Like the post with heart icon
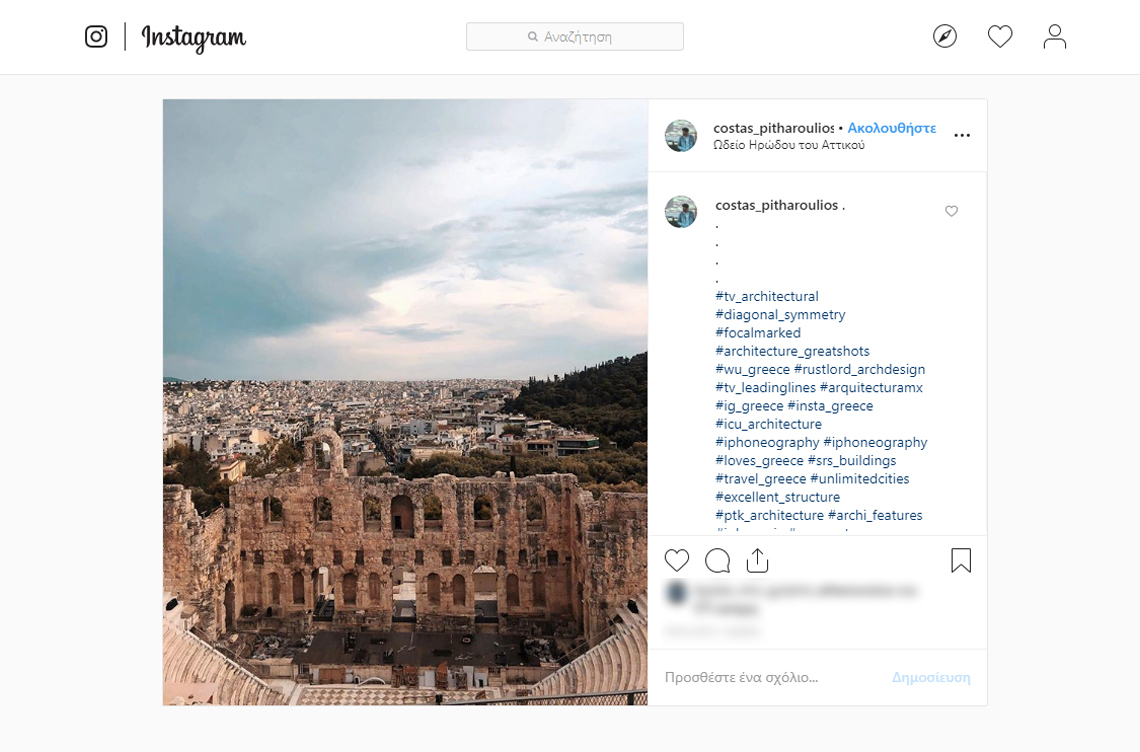1140x752 pixels. point(677,561)
